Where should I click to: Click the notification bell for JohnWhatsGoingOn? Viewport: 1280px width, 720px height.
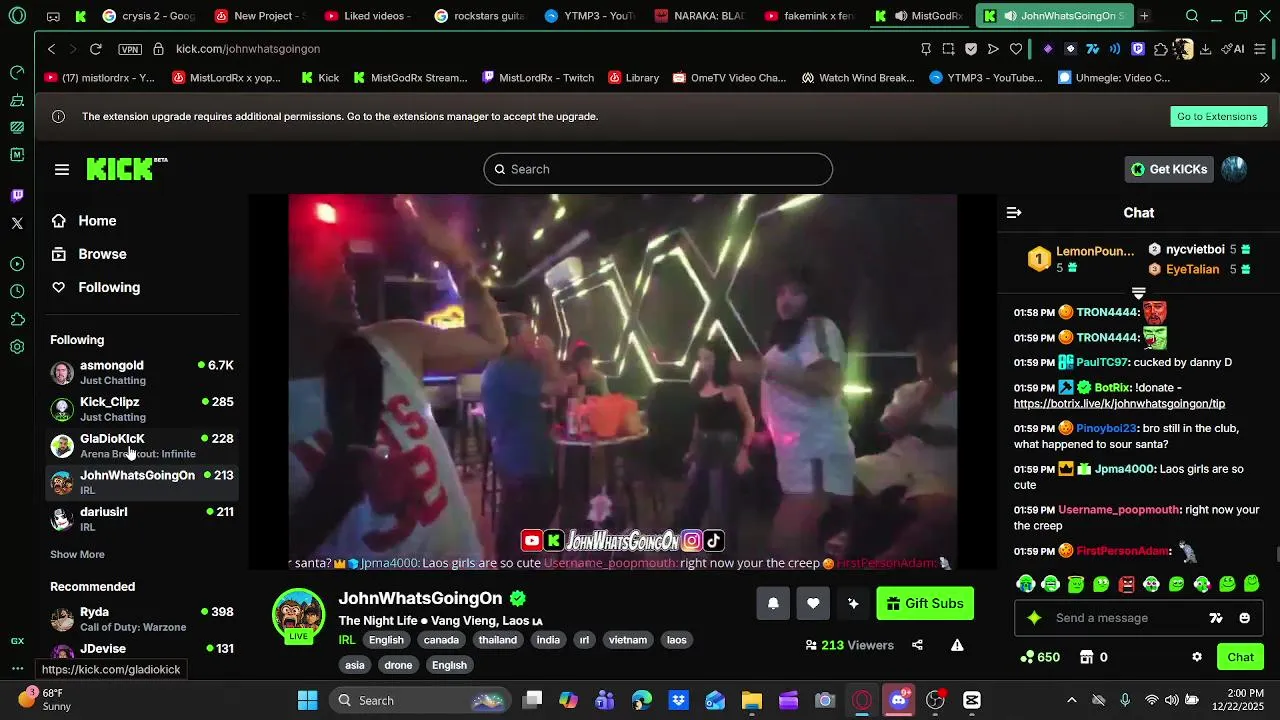pyautogui.click(x=773, y=603)
